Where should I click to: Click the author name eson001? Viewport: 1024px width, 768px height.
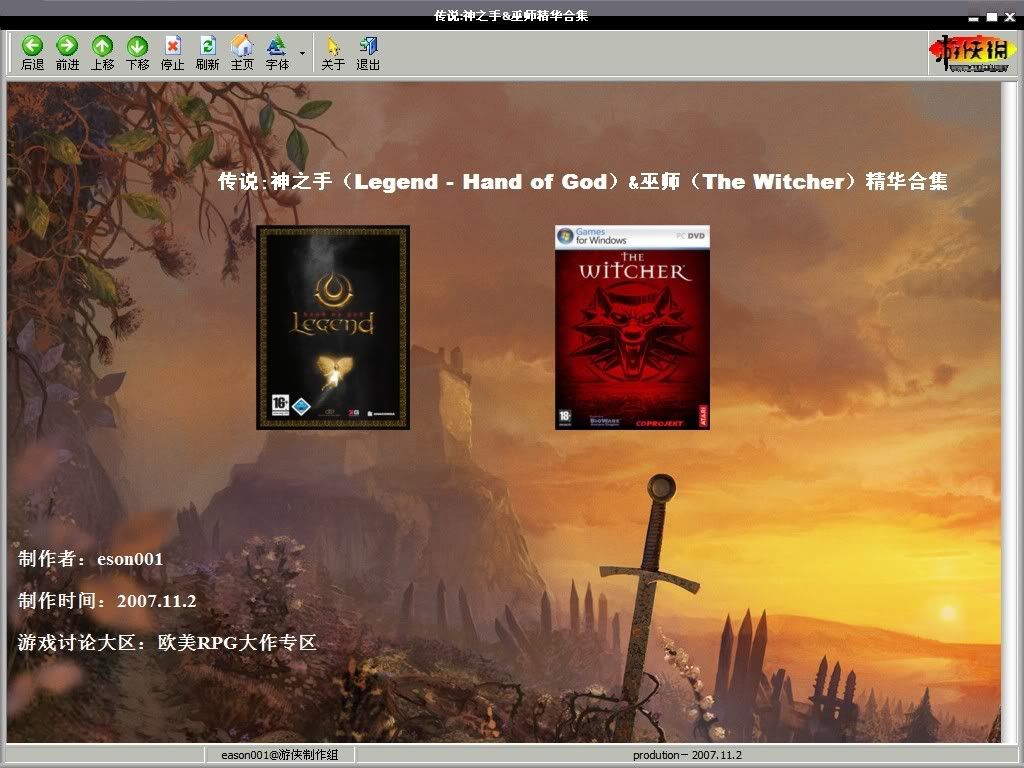(x=130, y=559)
